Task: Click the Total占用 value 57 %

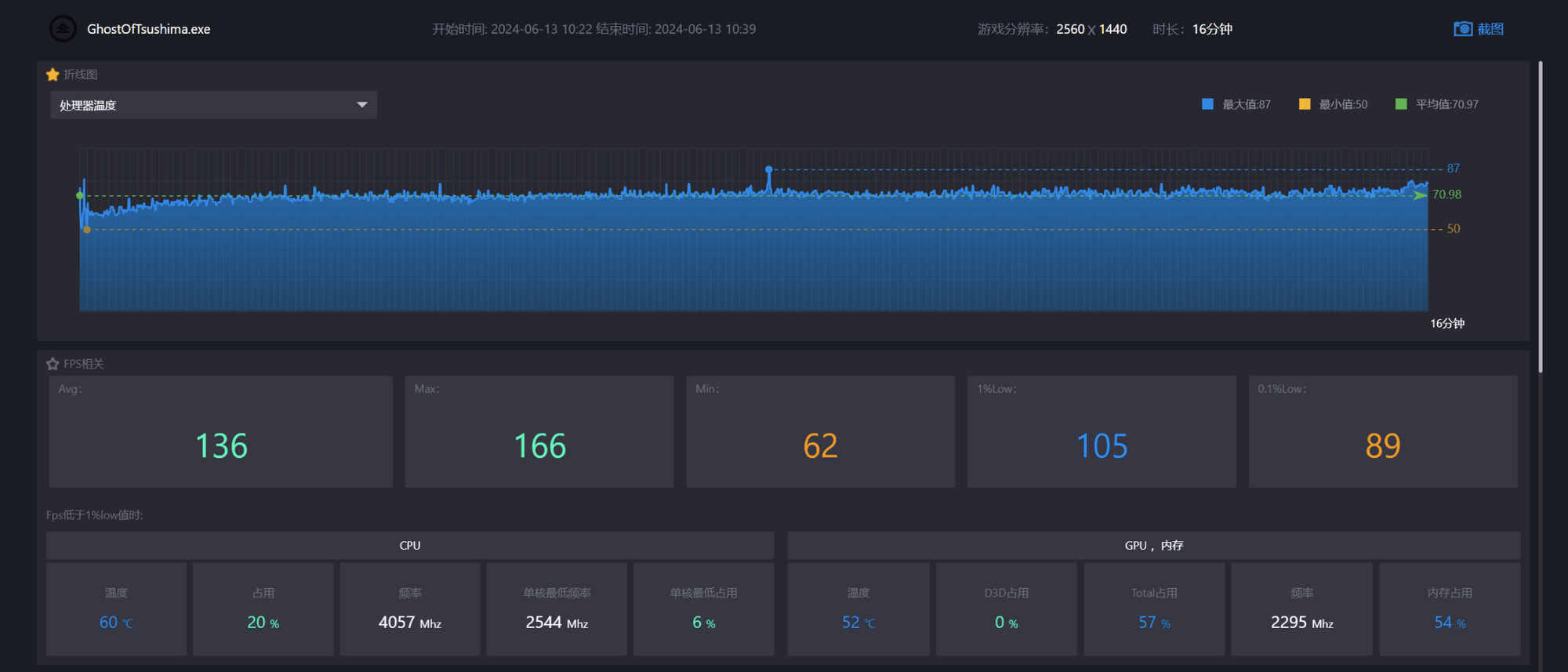Action: (1154, 623)
